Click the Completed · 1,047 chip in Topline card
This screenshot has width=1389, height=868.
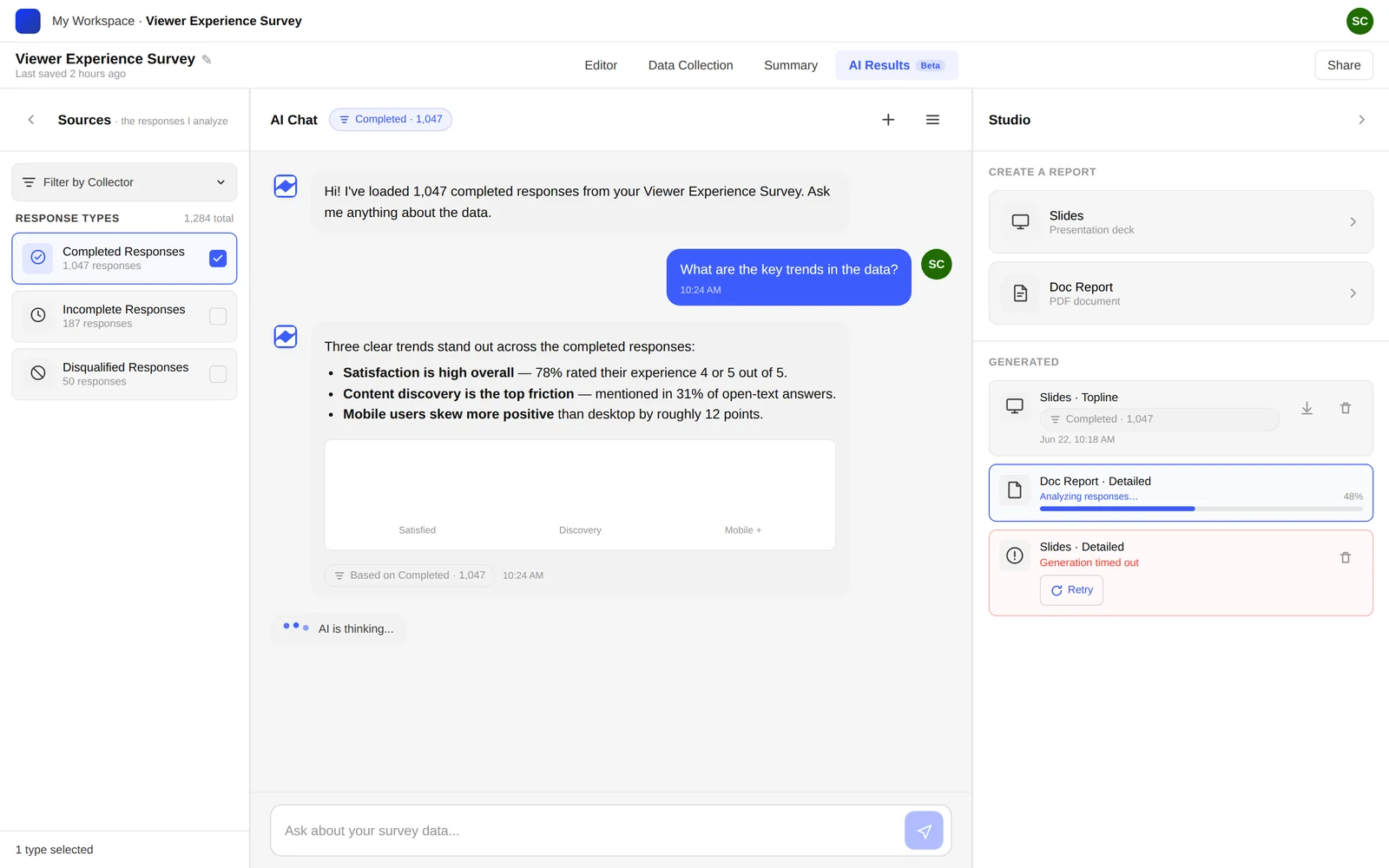[1159, 419]
